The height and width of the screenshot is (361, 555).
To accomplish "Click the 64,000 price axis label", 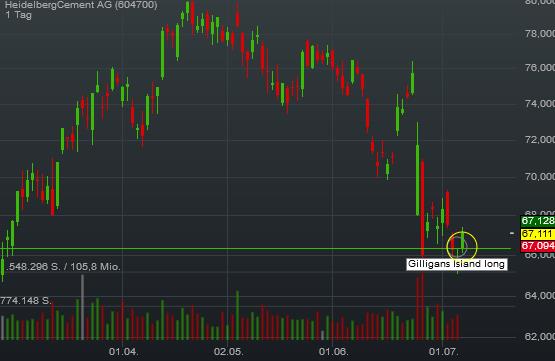I will [539, 295].
